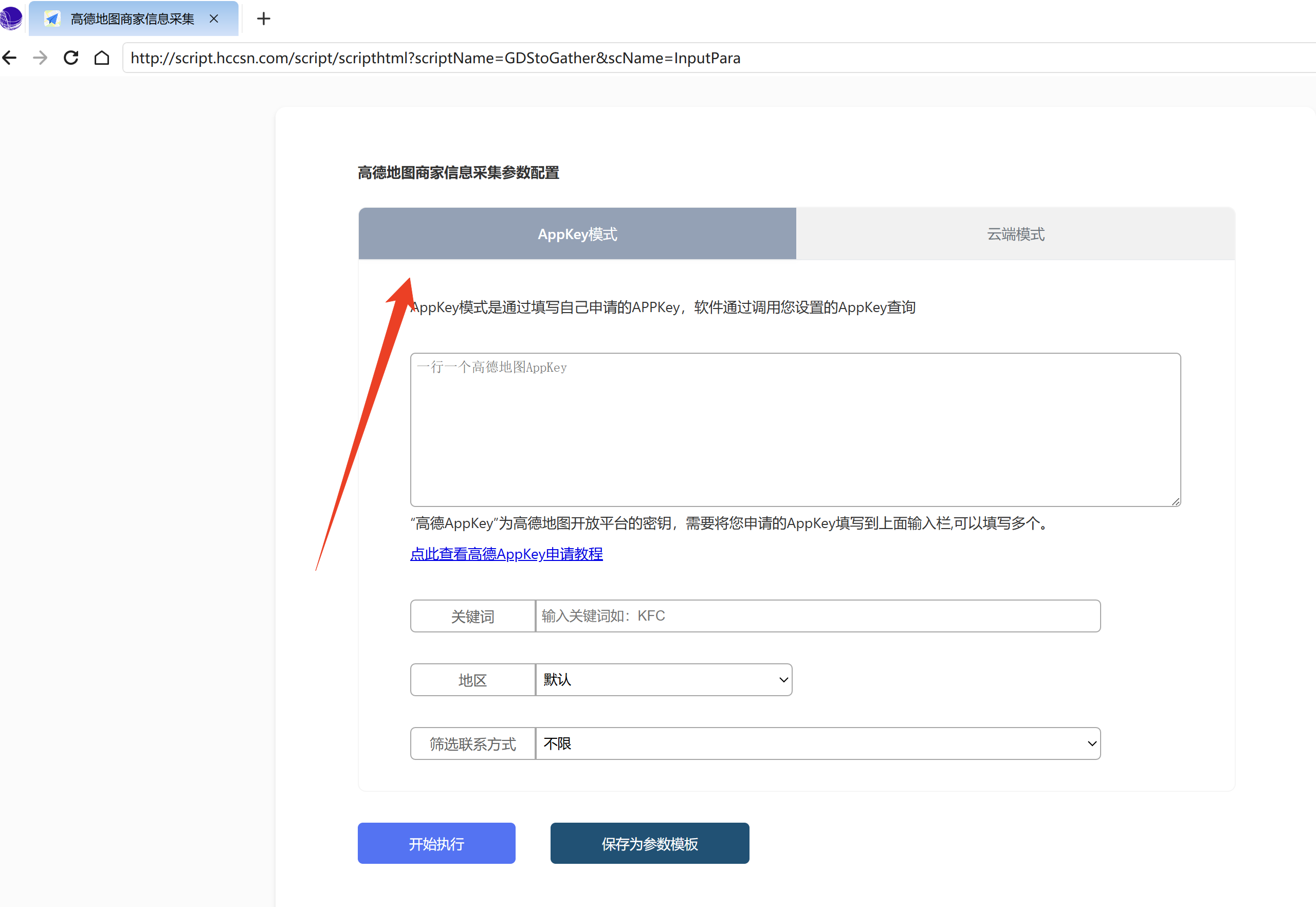Open the 点此查看高德AppKey申请教程 link
The image size is (1316, 907).
506,554
